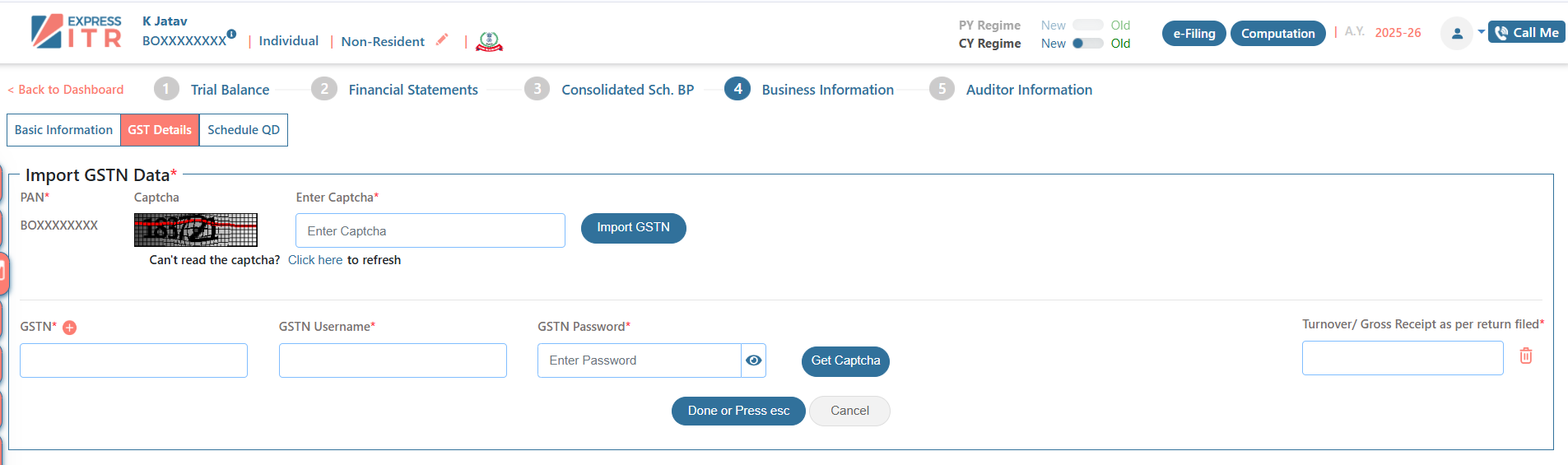The width and height of the screenshot is (1568, 465).
Task: Refresh captcha via Click here link
Action: click(315, 260)
